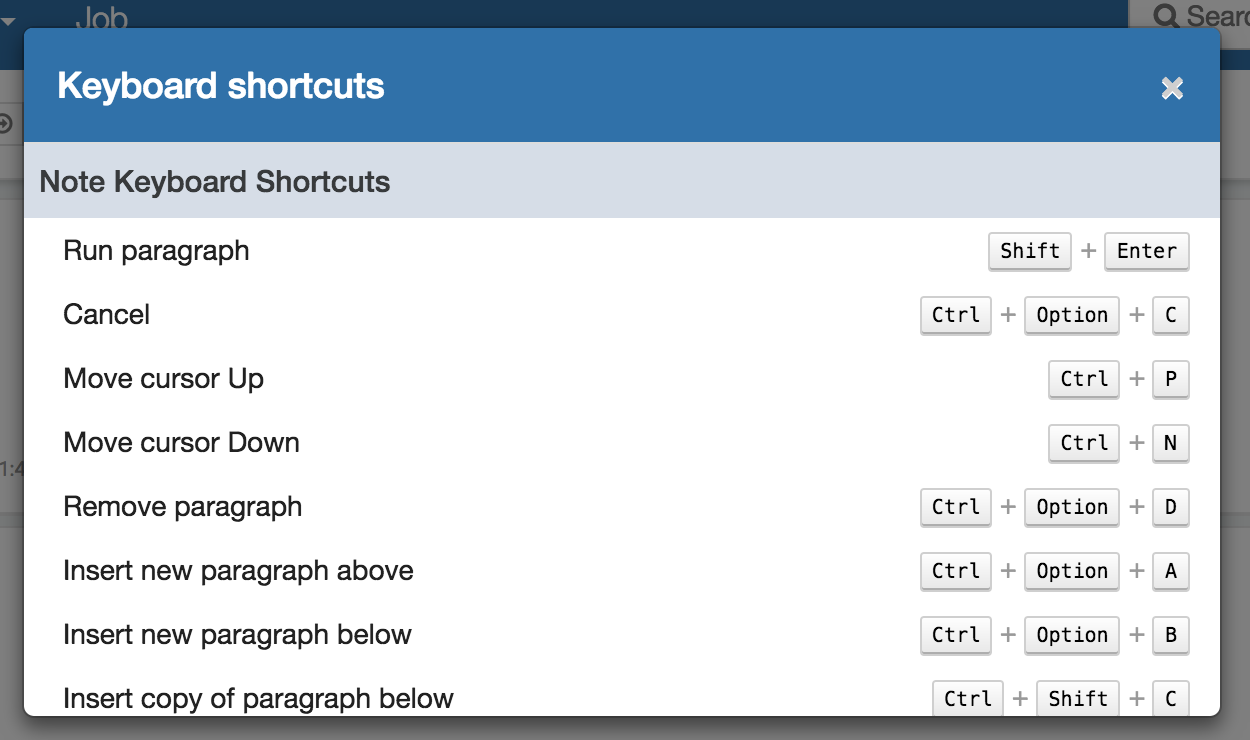Open the Job menu in navbar
Image resolution: width=1250 pixels, height=740 pixels.
[101, 14]
